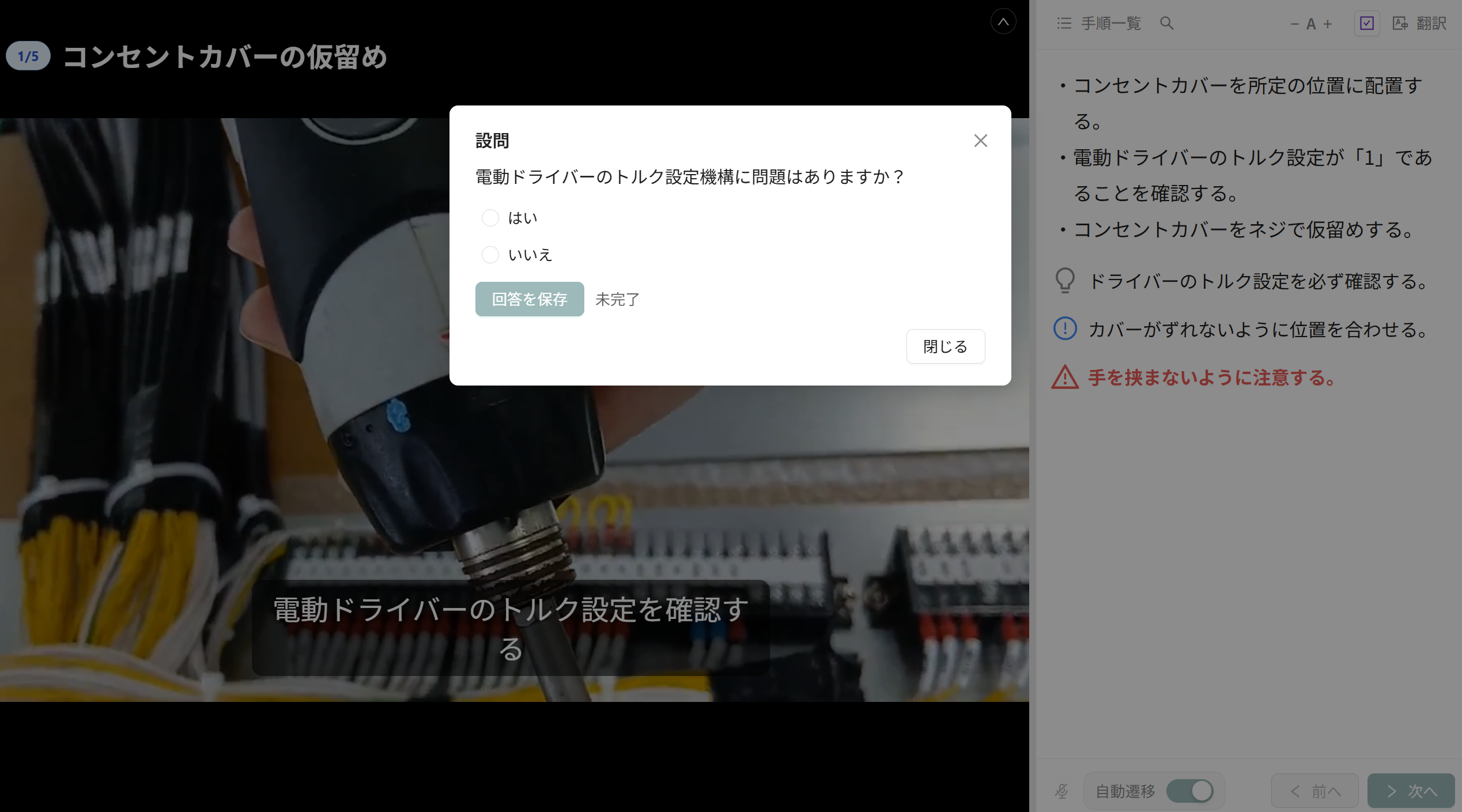This screenshot has width=1462, height=812.
Task: Open the 手順一覧 step list
Action: (1099, 23)
